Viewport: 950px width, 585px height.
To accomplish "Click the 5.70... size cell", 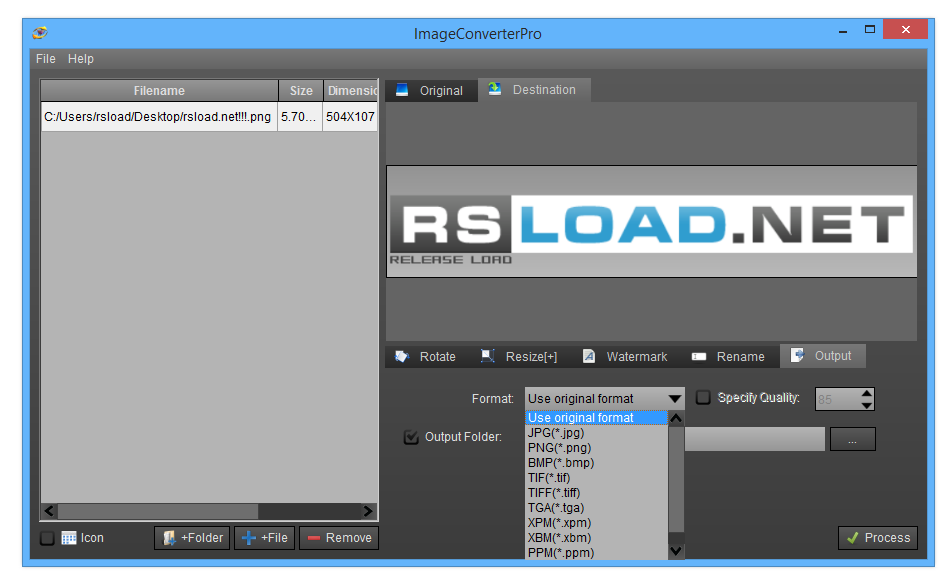I will pyautogui.click(x=299, y=117).
